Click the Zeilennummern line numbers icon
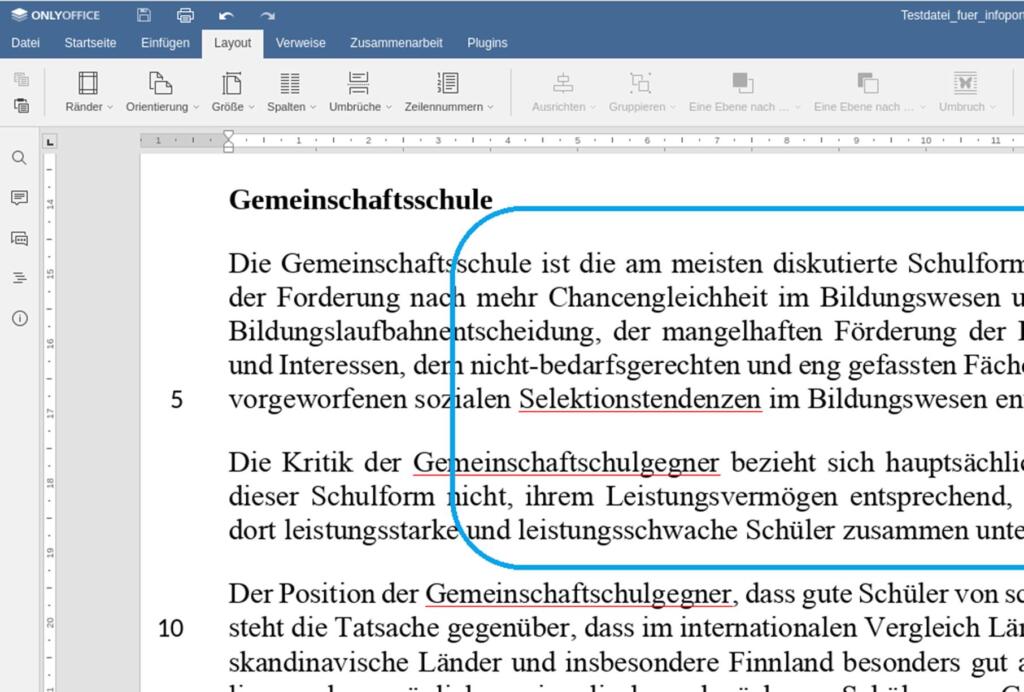The height and width of the screenshot is (692, 1024). [448, 84]
